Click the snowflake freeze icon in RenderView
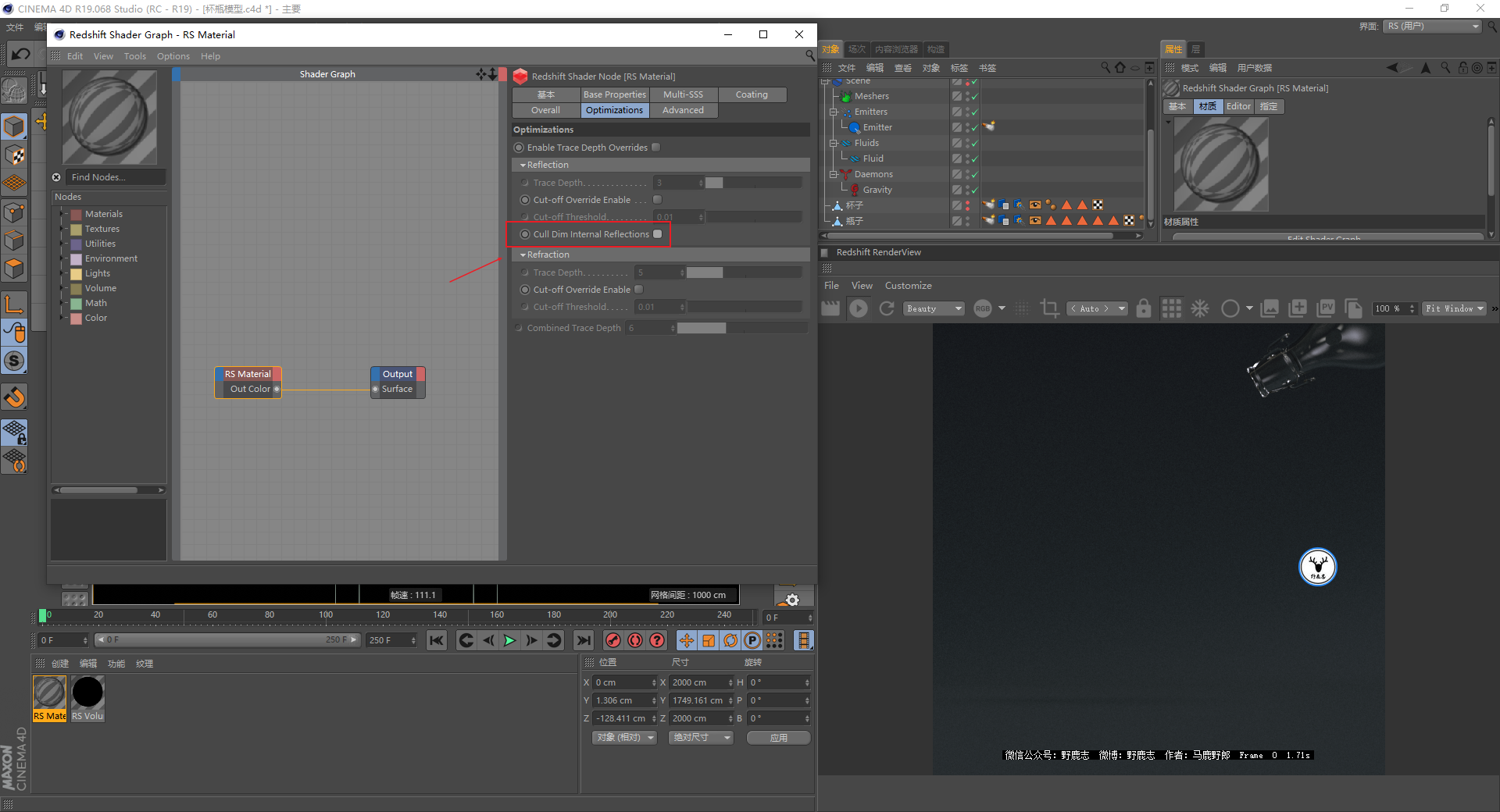Viewport: 1500px width, 812px height. point(1199,308)
